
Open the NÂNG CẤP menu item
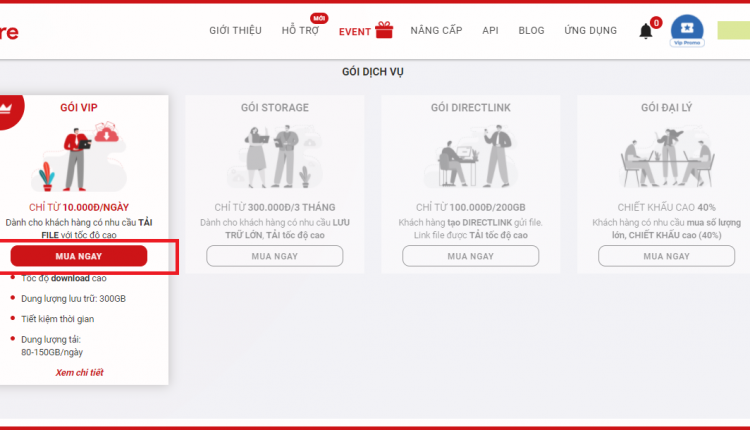tap(436, 31)
